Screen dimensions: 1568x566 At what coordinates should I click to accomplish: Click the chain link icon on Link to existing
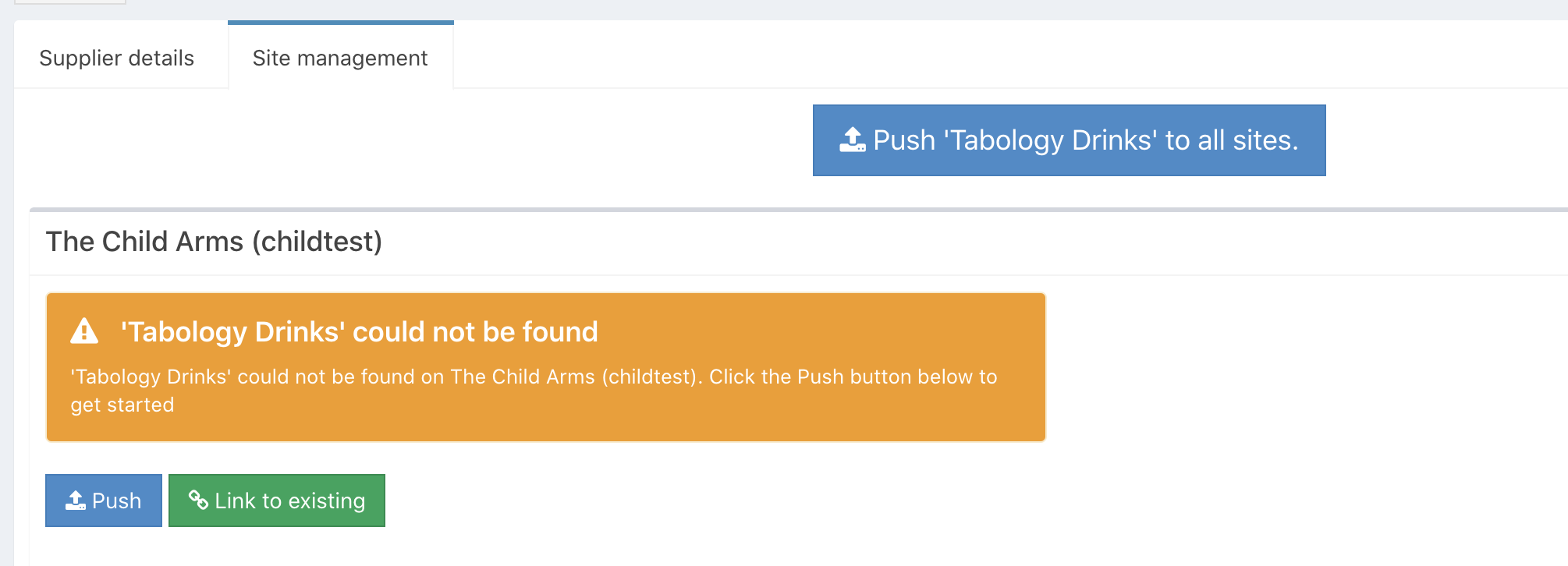click(198, 501)
